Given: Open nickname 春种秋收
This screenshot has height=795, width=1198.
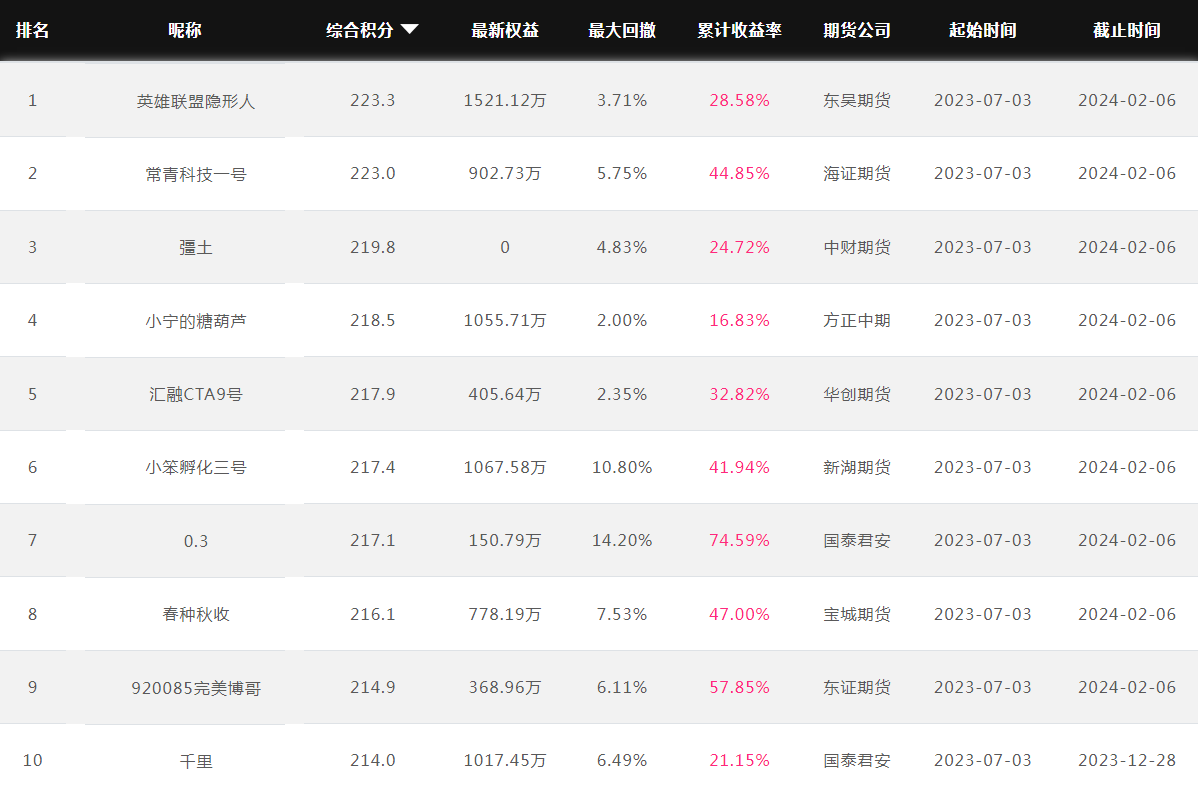Looking at the screenshot, I should point(196,614).
